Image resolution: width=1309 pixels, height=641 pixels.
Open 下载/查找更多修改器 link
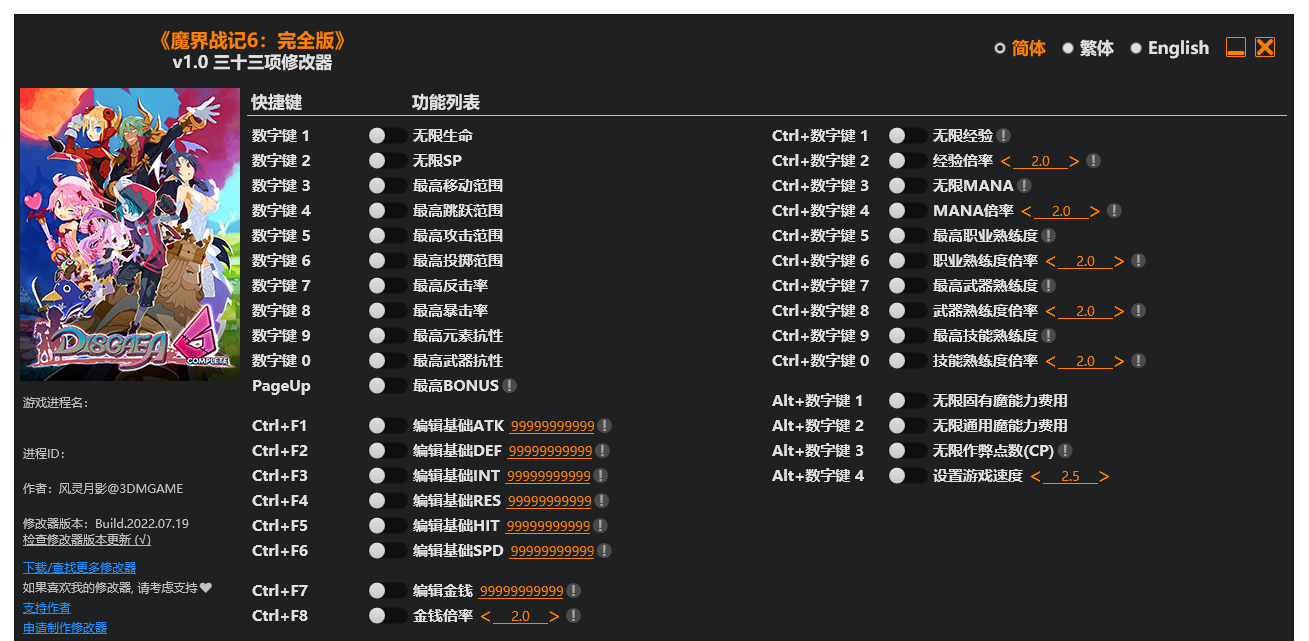[80, 567]
